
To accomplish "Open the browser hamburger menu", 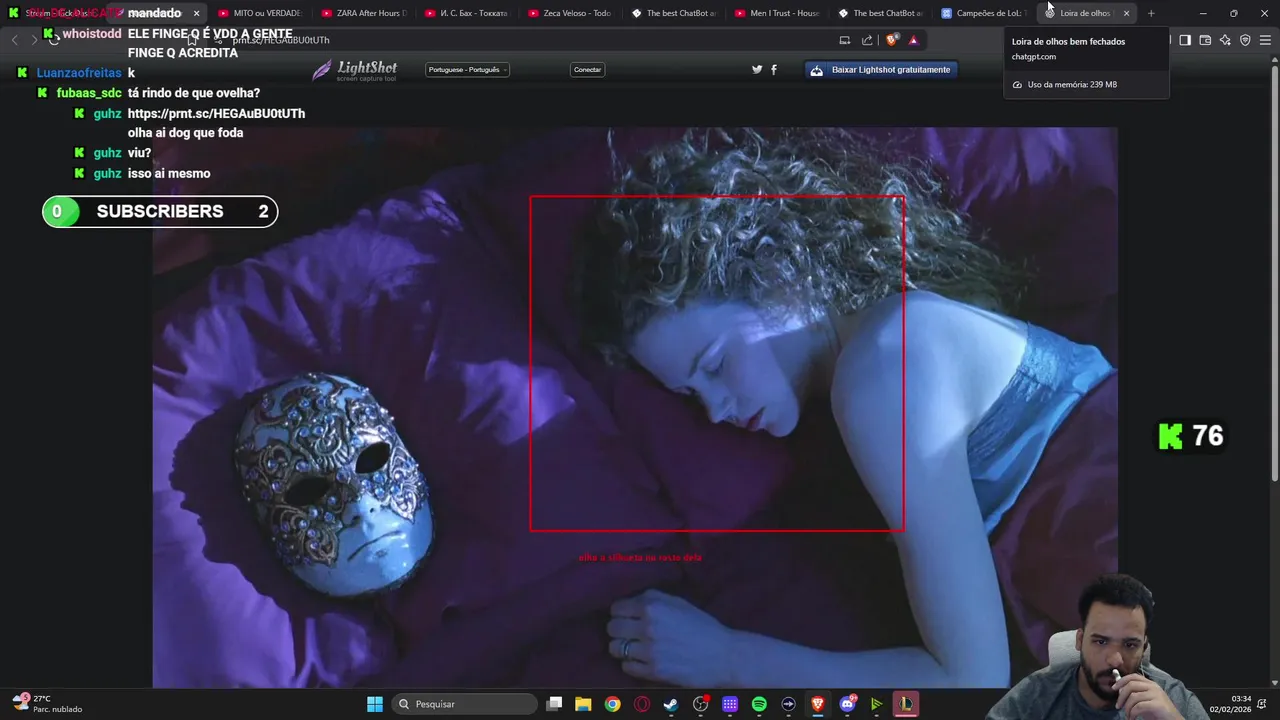I will click(x=1265, y=40).
